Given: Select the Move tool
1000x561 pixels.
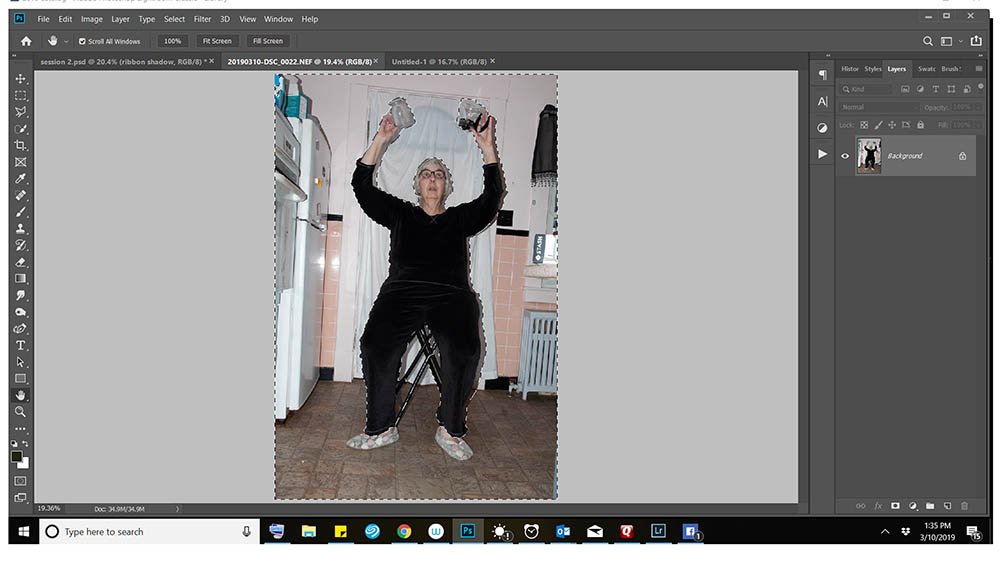Looking at the screenshot, I should pos(20,79).
